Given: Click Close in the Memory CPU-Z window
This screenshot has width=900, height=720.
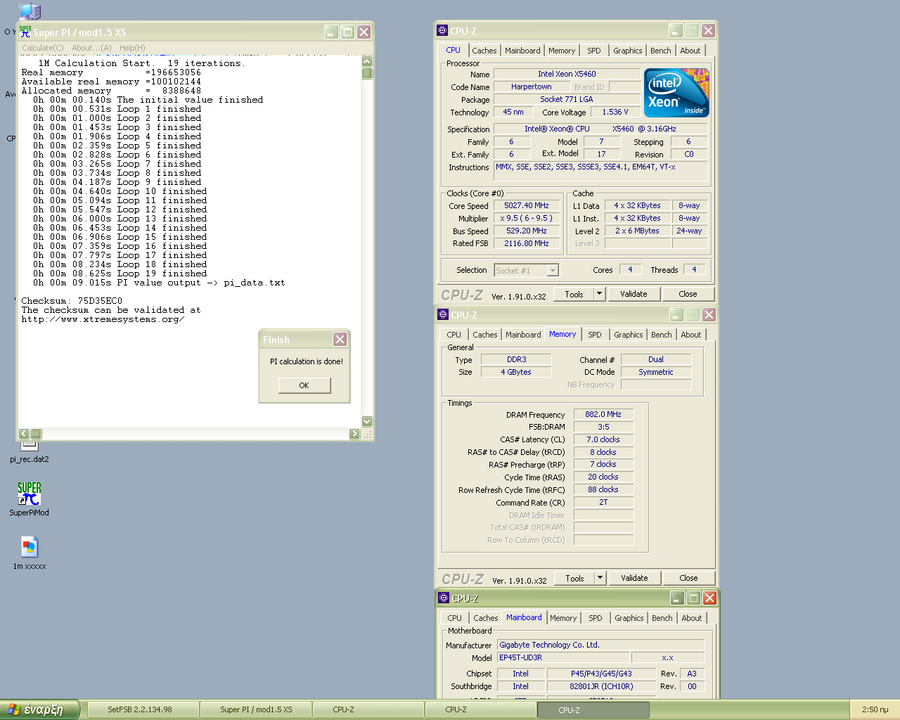Looking at the screenshot, I should (x=688, y=578).
